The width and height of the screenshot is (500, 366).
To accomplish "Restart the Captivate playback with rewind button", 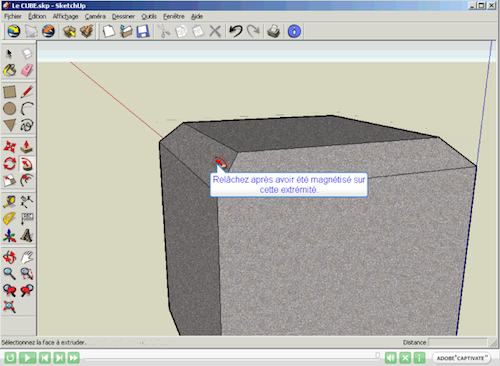I will [10, 358].
